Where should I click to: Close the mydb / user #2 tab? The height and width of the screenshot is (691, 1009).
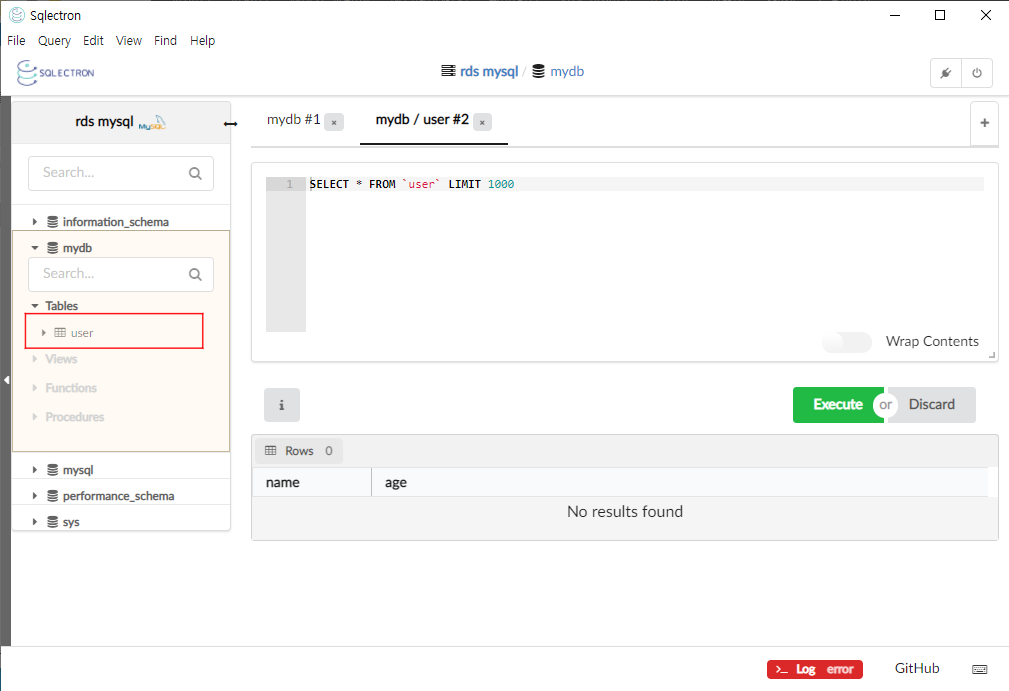(482, 122)
